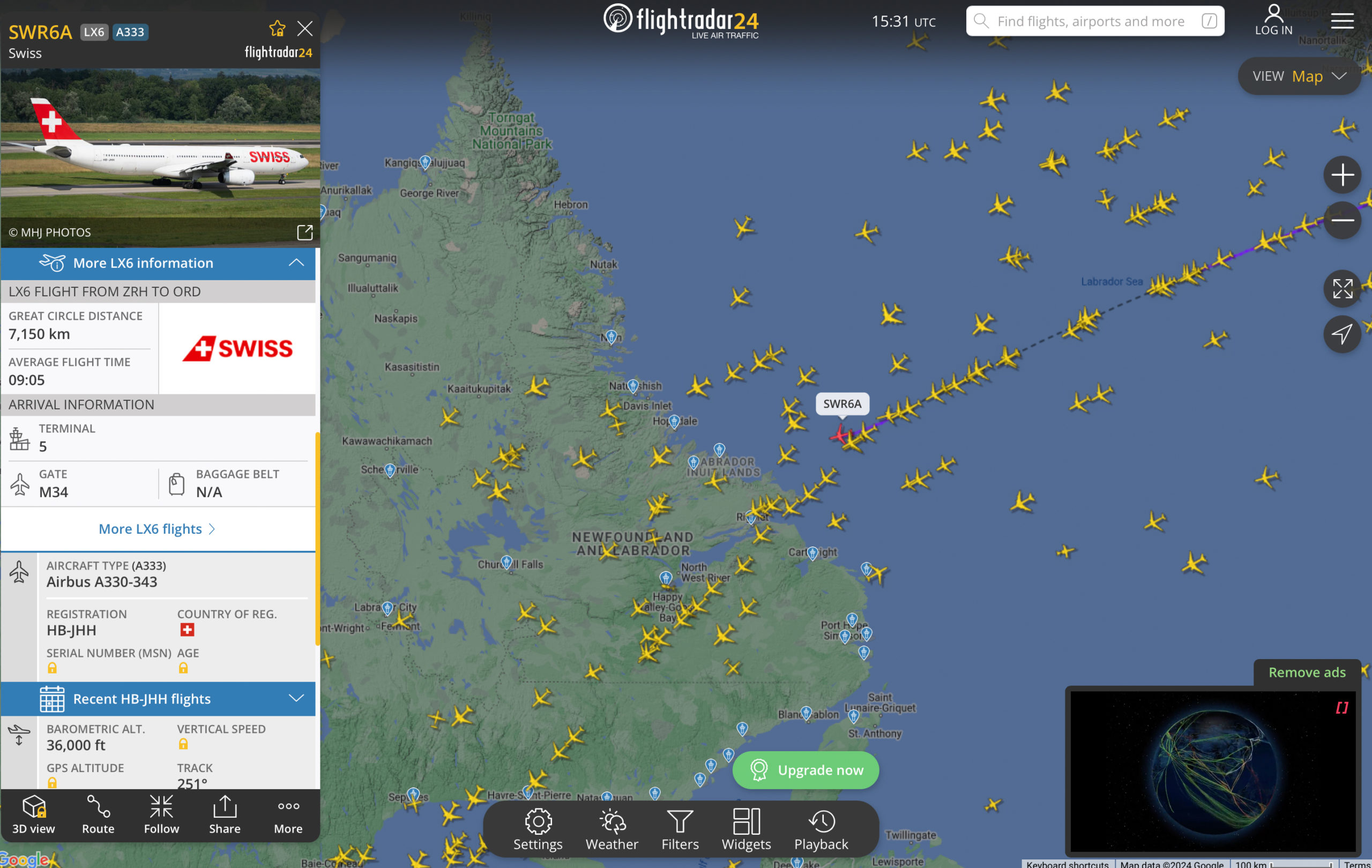1372x868 pixels.
Task: Open the Weather layer panel
Action: point(612,829)
